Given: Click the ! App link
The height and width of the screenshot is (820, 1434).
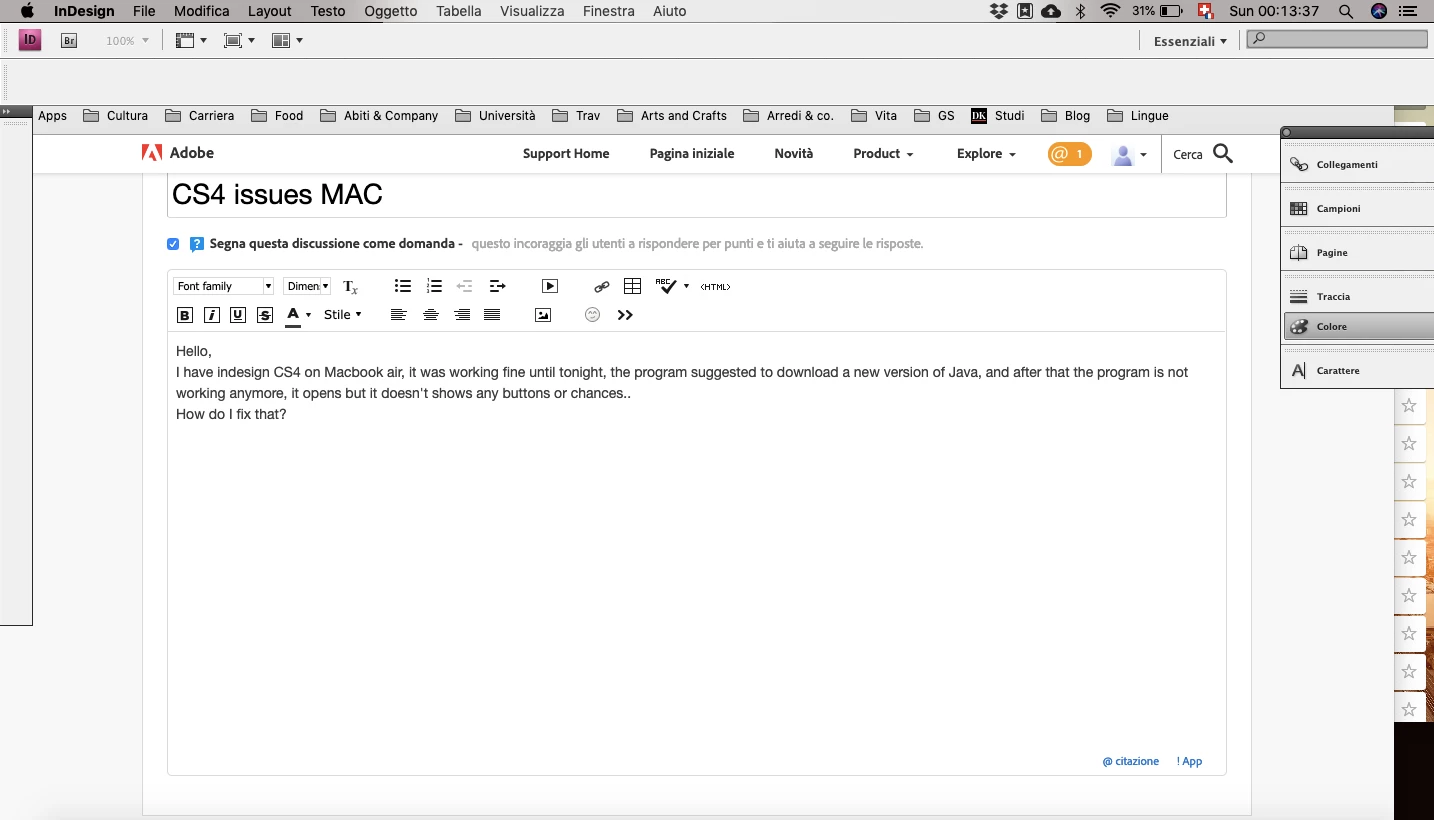Looking at the screenshot, I should [x=1189, y=761].
